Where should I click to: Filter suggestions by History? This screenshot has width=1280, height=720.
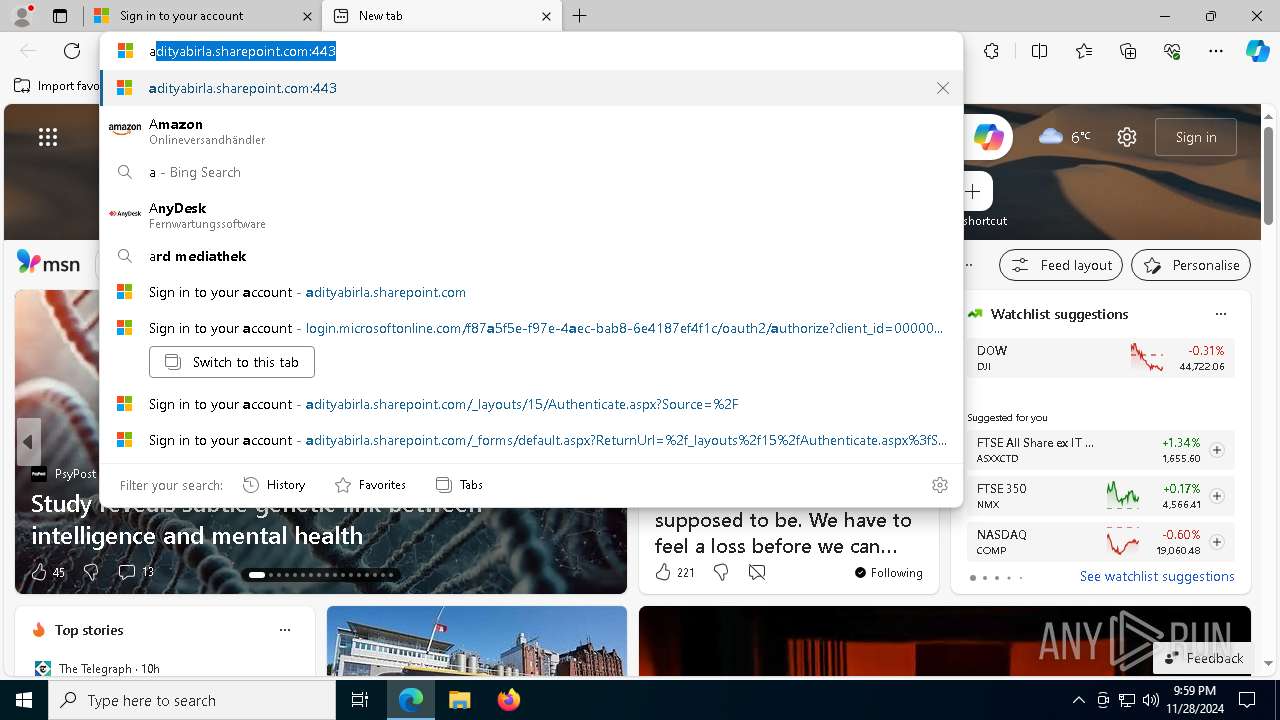274,485
